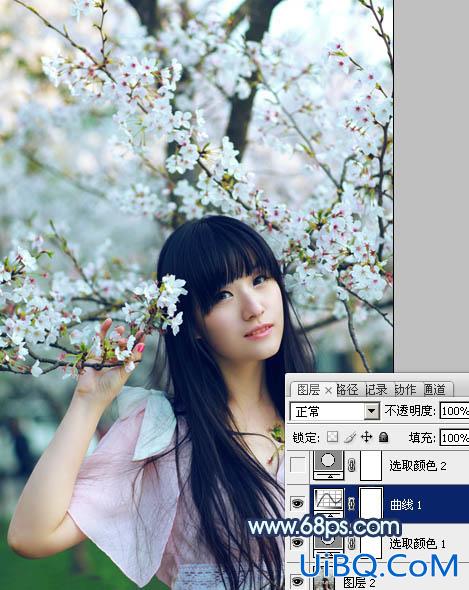469x590 pixels.
Task: Show the hidden 选取颜色 2 layer
Action: click(297, 466)
